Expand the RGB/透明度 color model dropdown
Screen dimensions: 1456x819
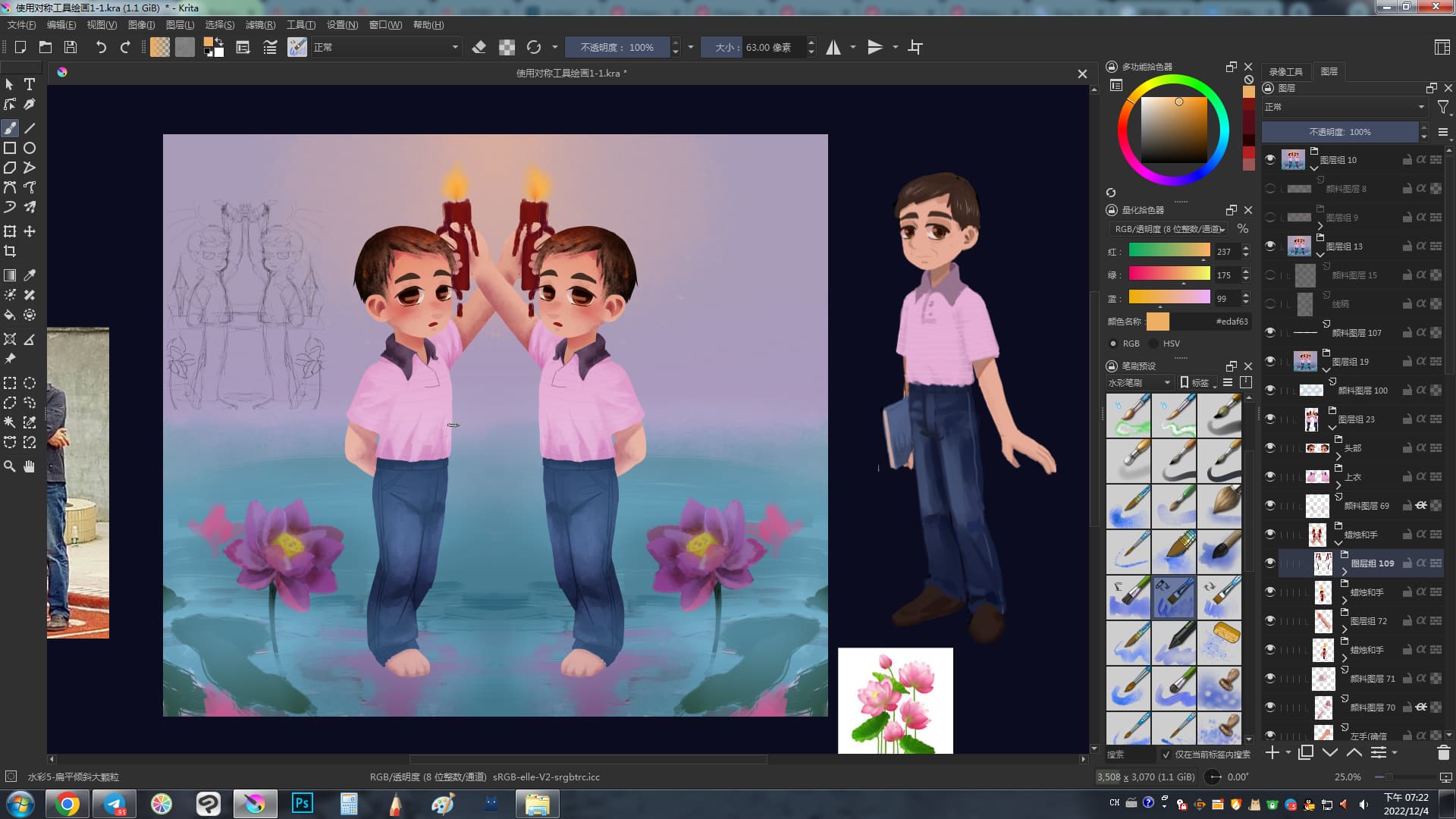point(1169,229)
